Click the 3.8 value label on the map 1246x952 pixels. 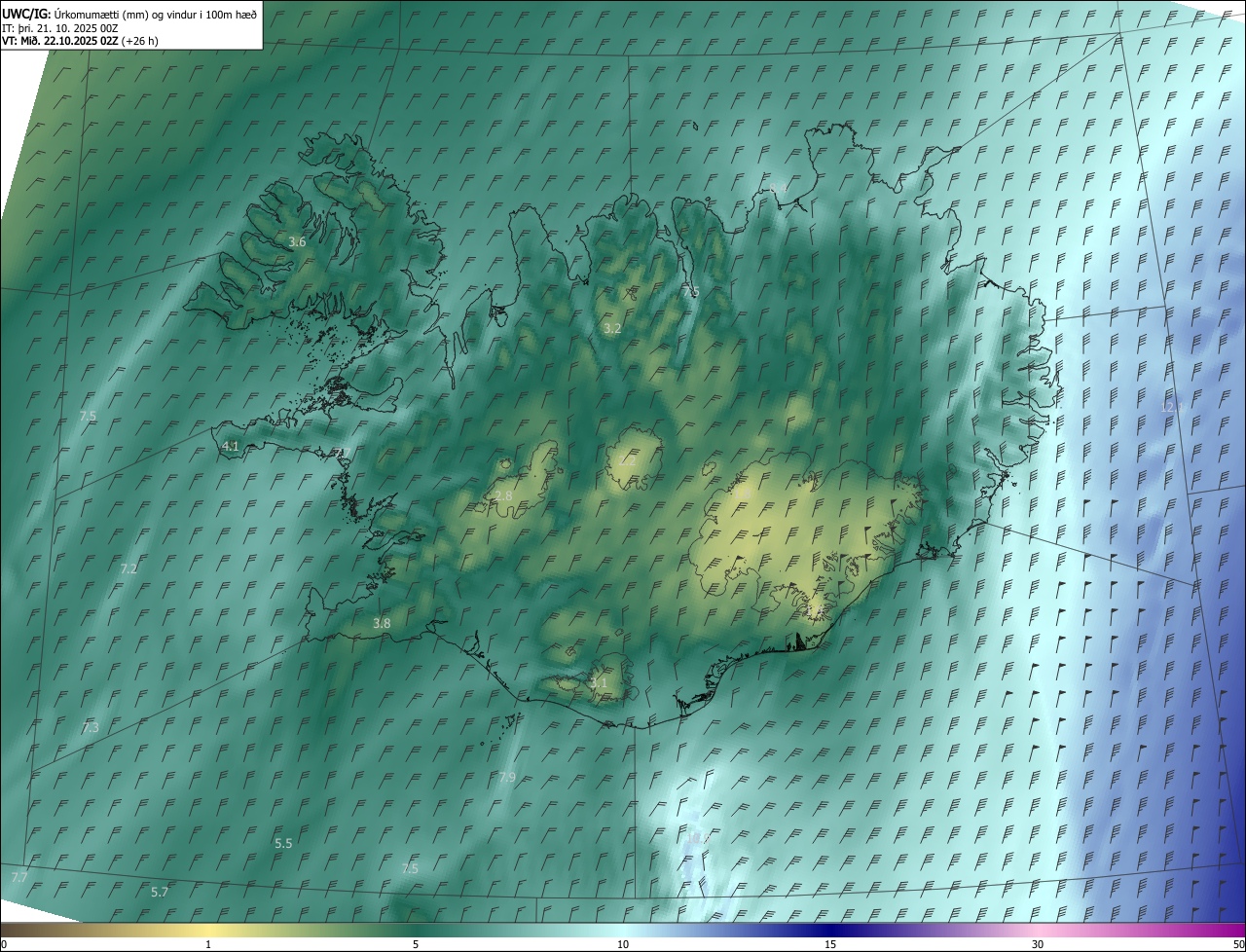(382, 624)
